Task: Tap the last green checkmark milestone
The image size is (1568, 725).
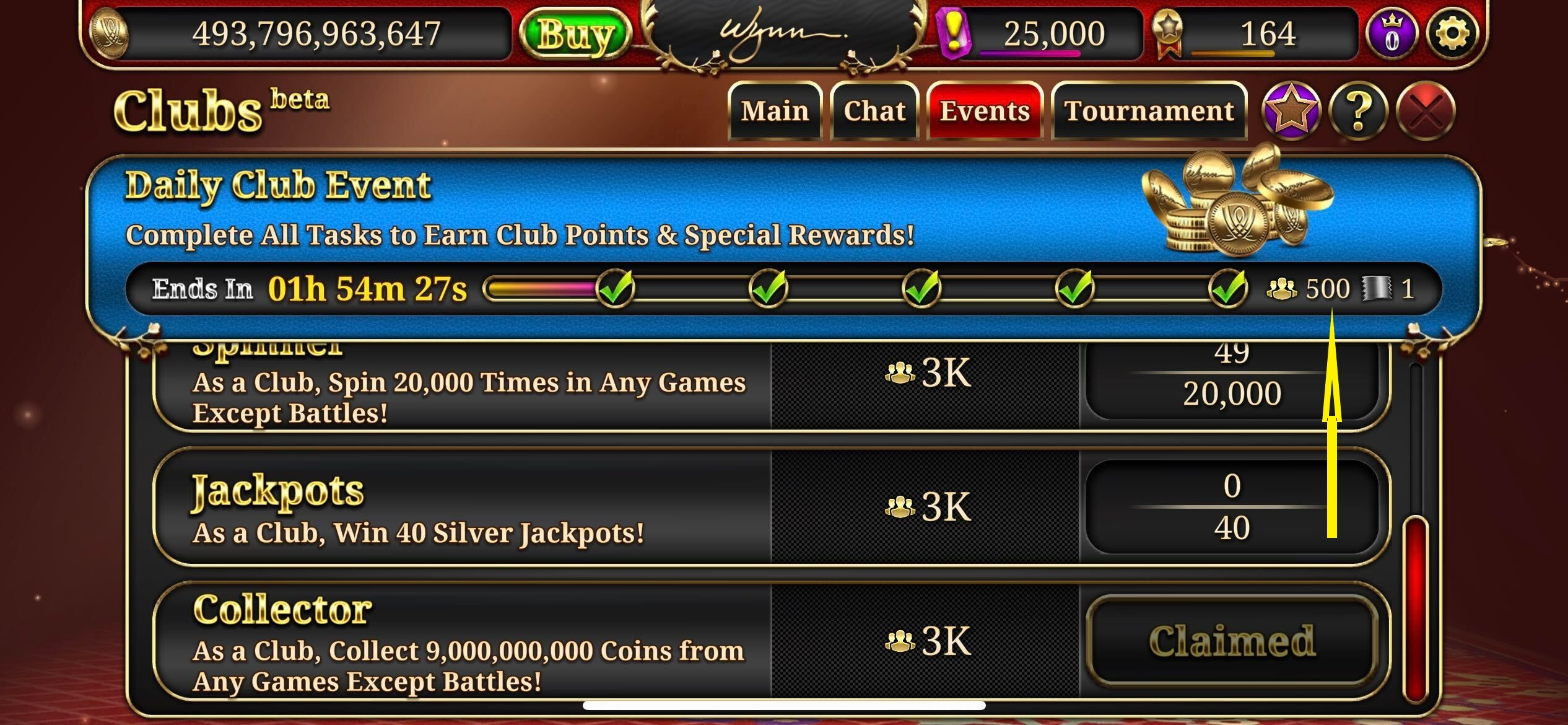Action: [x=1228, y=288]
